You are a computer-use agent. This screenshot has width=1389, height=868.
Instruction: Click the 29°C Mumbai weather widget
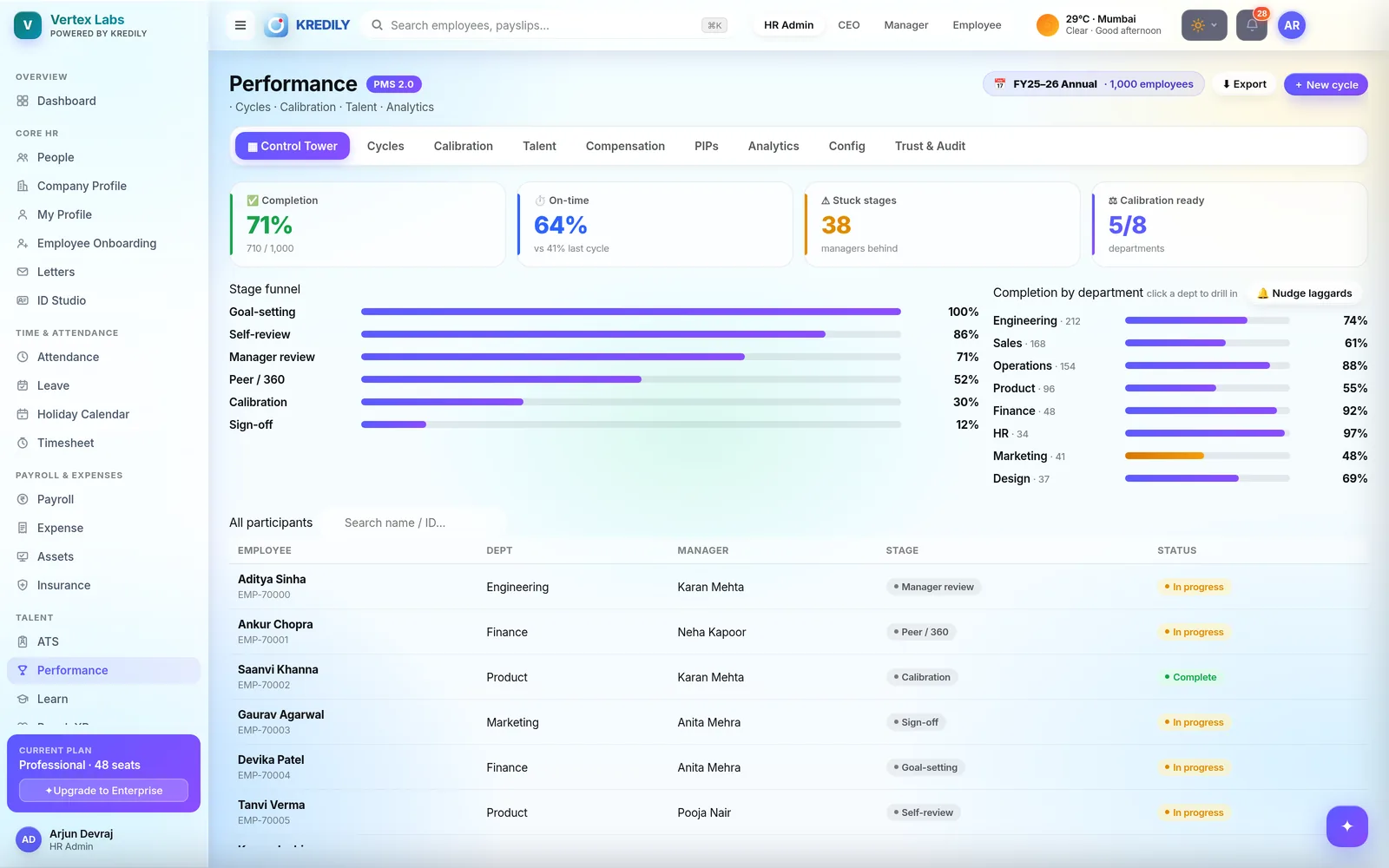point(1099,25)
